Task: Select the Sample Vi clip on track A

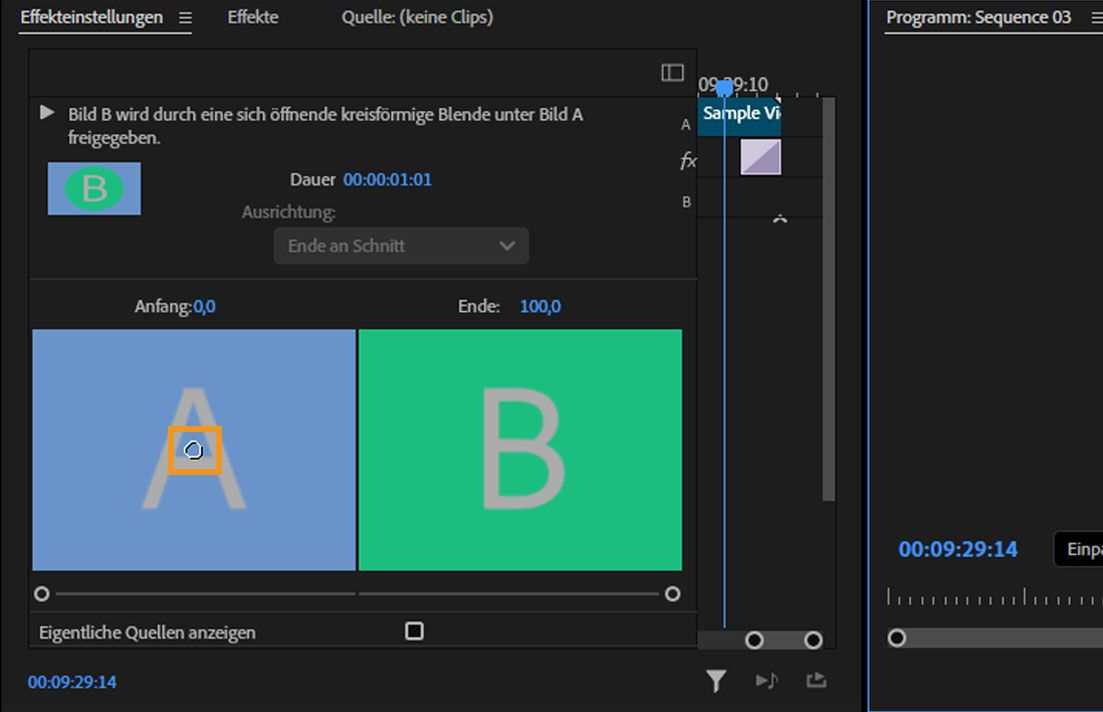Action: (x=739, y=117)
